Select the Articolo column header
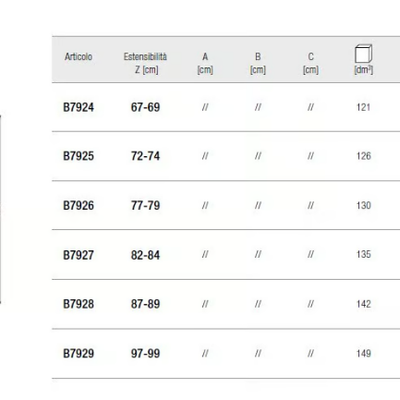 pos(78,57)
